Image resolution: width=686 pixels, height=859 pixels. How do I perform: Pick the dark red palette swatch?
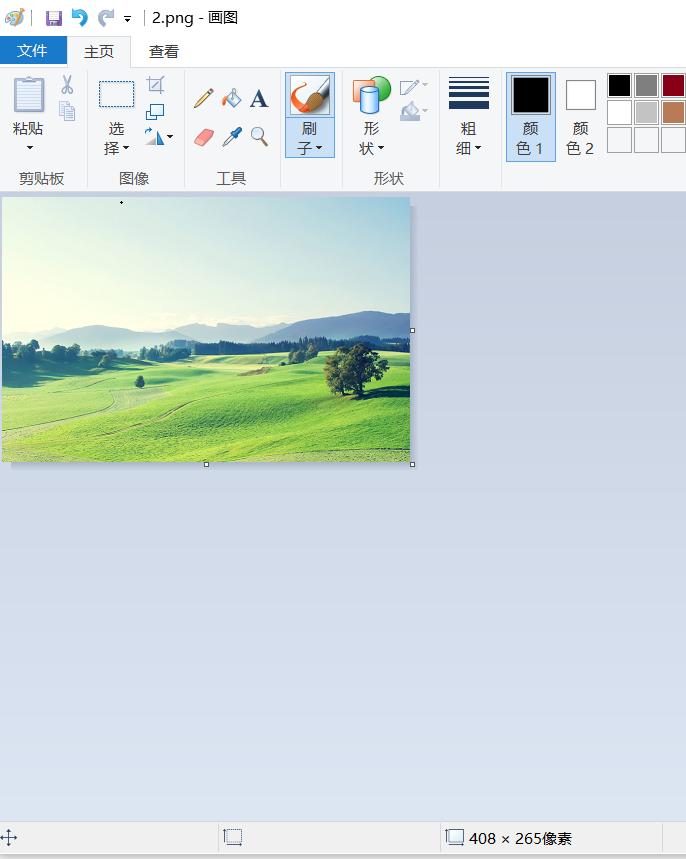click(673, 85)
